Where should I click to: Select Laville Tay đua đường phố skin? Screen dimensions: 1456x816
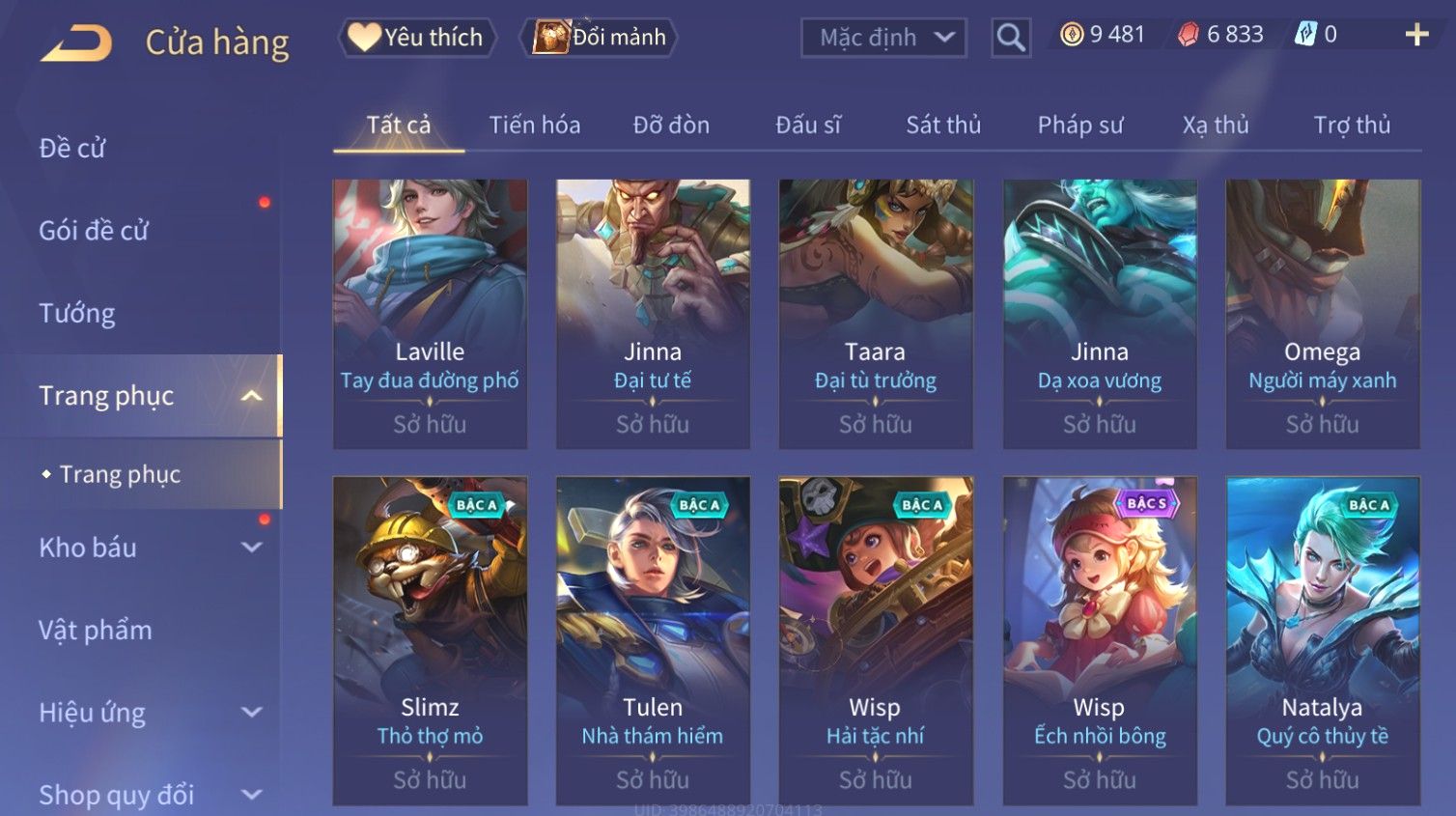click(x=430, y=314)
